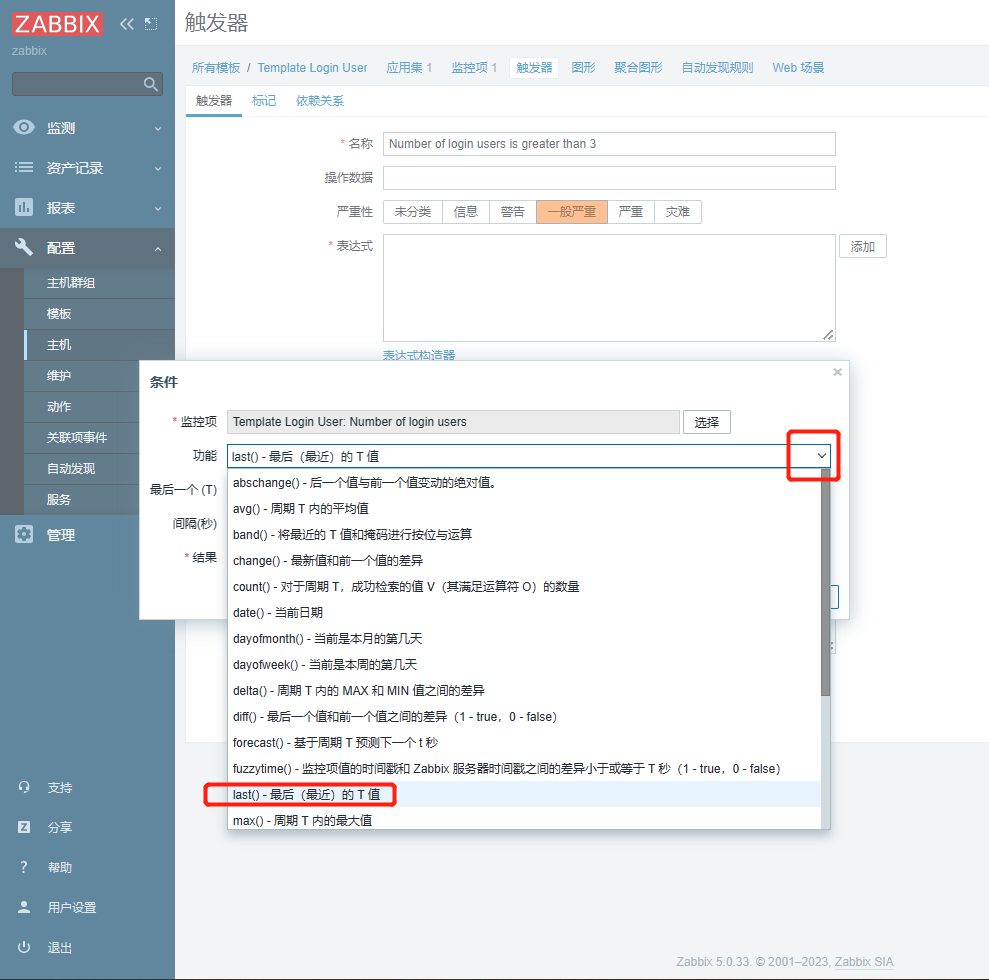Choose fuzzytime() function option
The height and width of the screenshot is (980, 989).
tap(524, 769)
